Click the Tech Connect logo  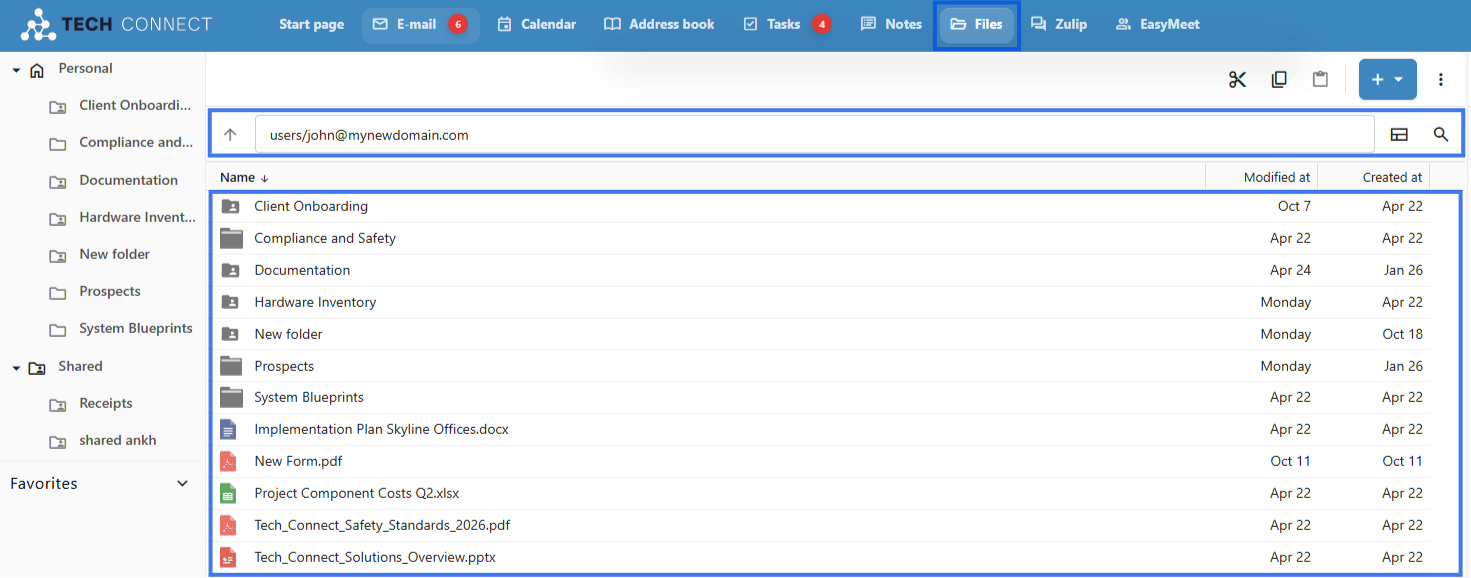tap(116, 24)
